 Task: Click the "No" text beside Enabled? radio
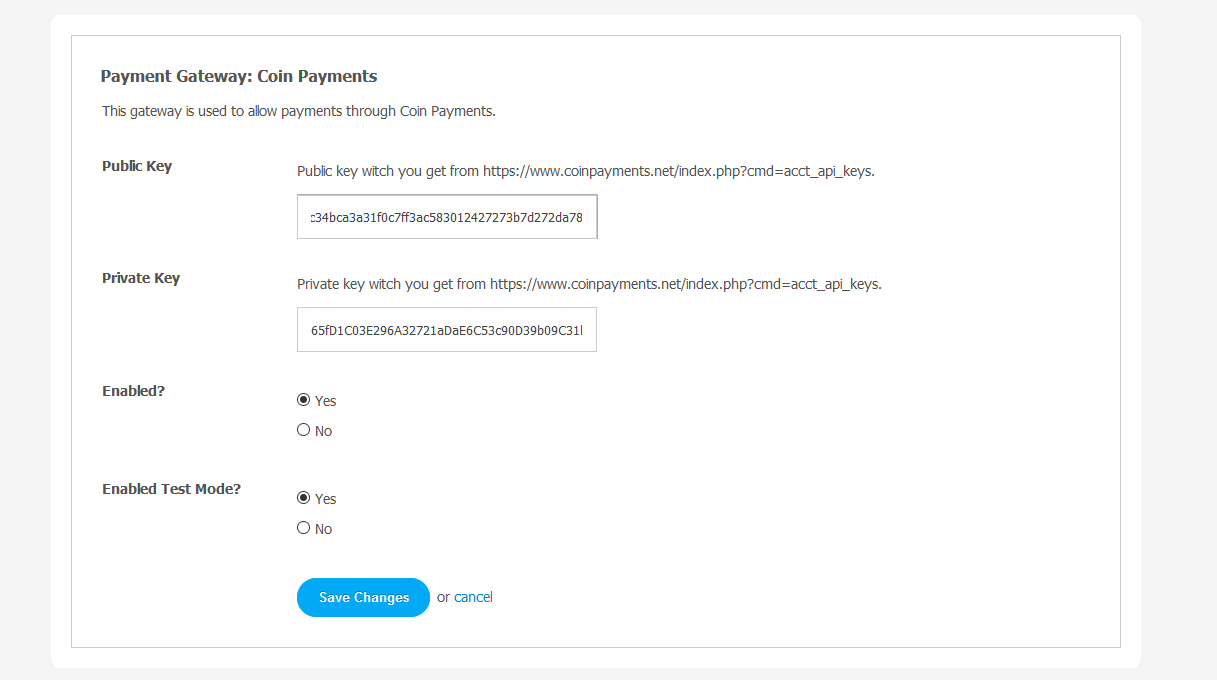(x=323, y=431)
